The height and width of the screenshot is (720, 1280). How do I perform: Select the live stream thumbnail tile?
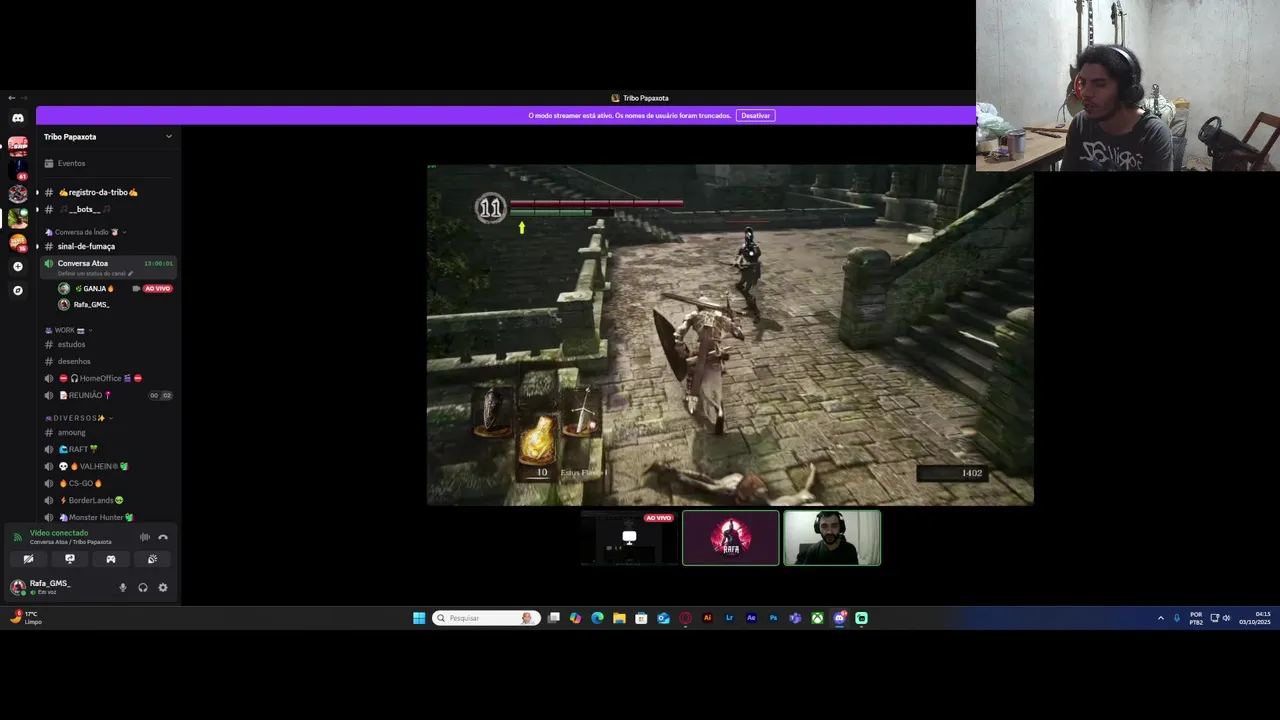point(629,538)
